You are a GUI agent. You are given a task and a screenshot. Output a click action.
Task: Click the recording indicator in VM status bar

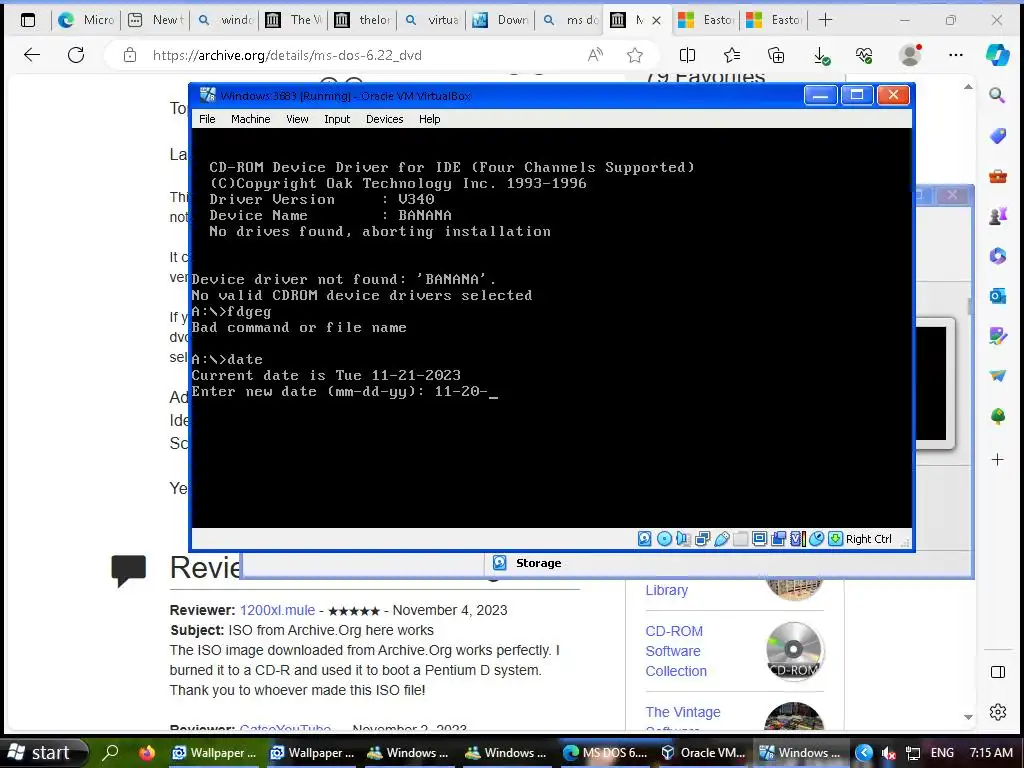tap(778, 539)
